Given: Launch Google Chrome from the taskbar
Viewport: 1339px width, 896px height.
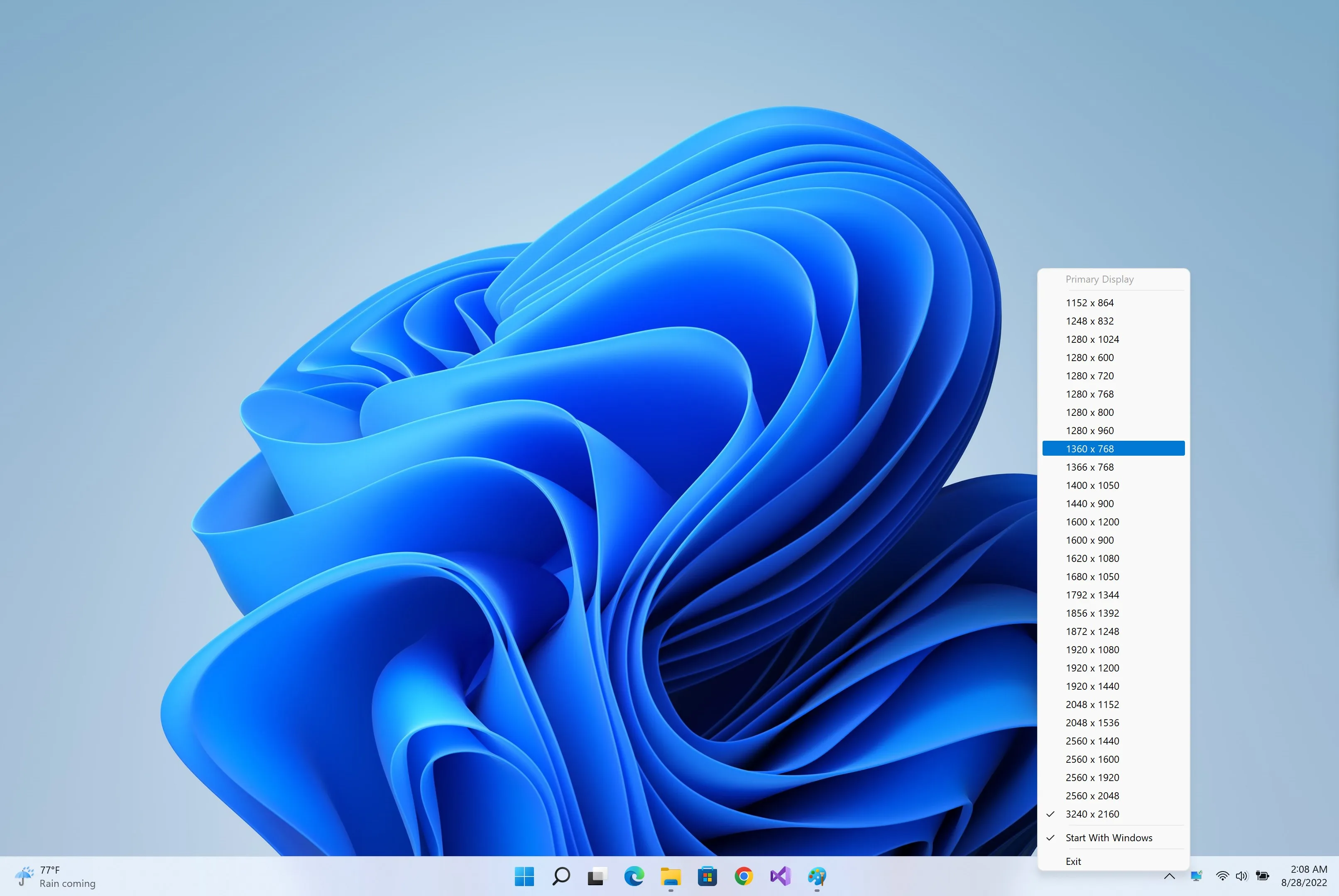Looking at the screenshot, I should click(x=744, y=876).
